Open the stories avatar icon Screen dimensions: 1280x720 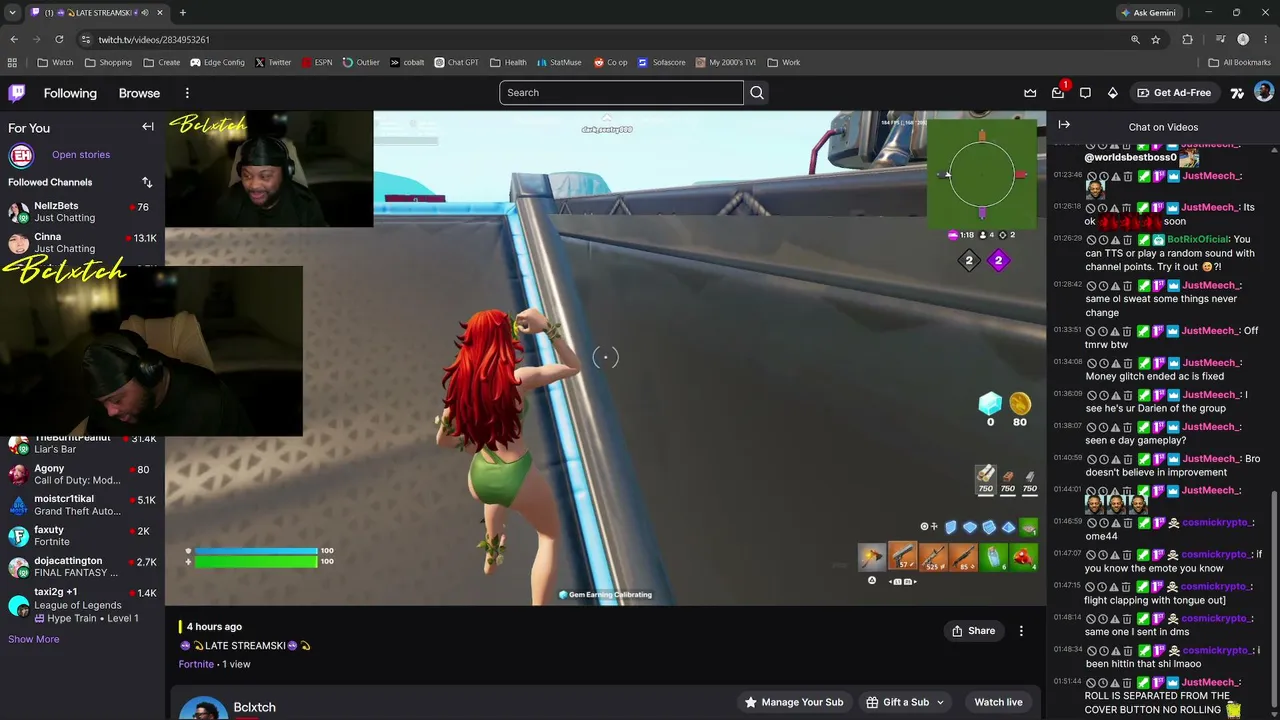coord(21,155)
